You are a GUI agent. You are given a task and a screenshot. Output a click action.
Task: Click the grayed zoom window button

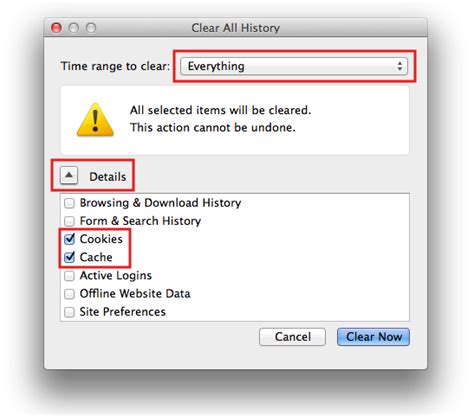91,28
